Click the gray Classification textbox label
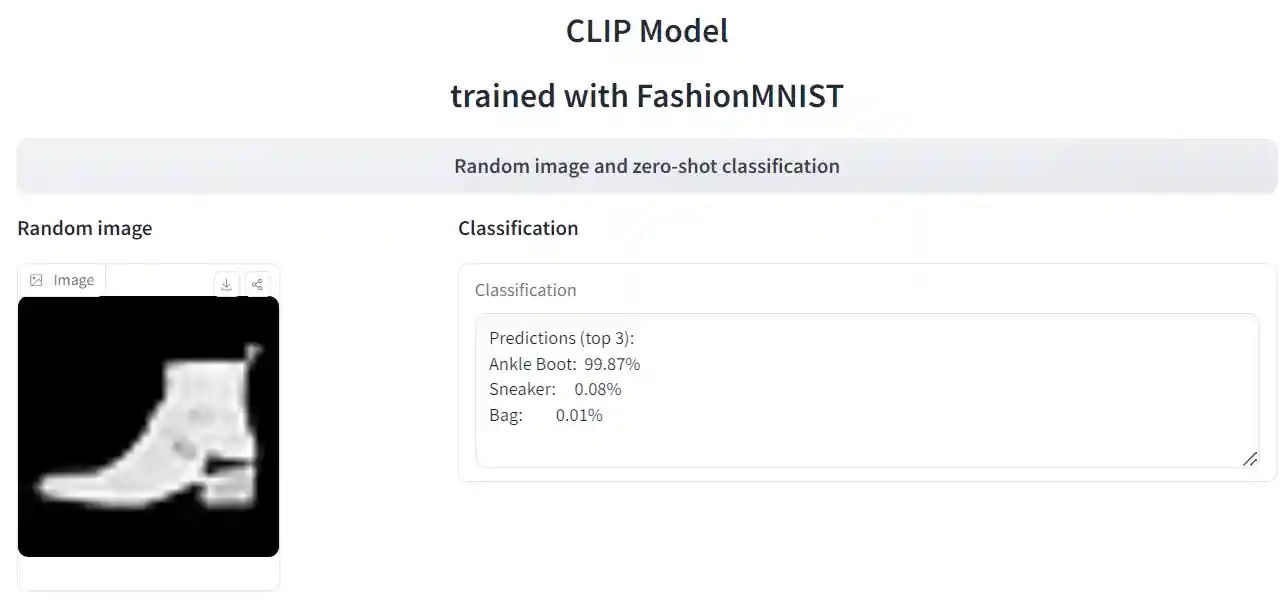 pos(525,290)
